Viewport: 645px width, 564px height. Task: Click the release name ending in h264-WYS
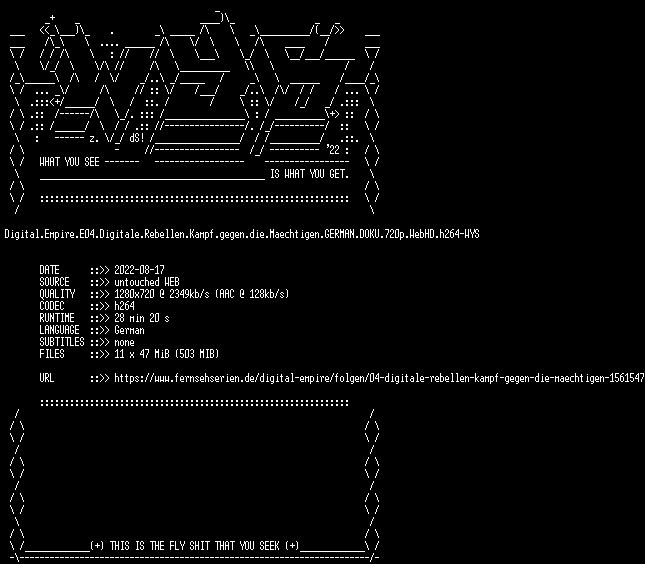coord(242,234)
